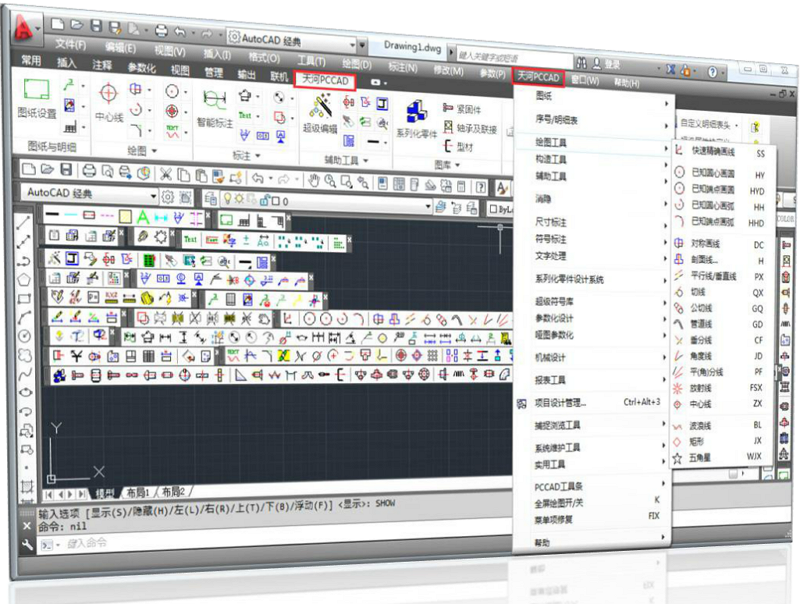Choose 快速精确画线 from submenu
The width and height of the screenshot is (800, 604).
point(722,151)
